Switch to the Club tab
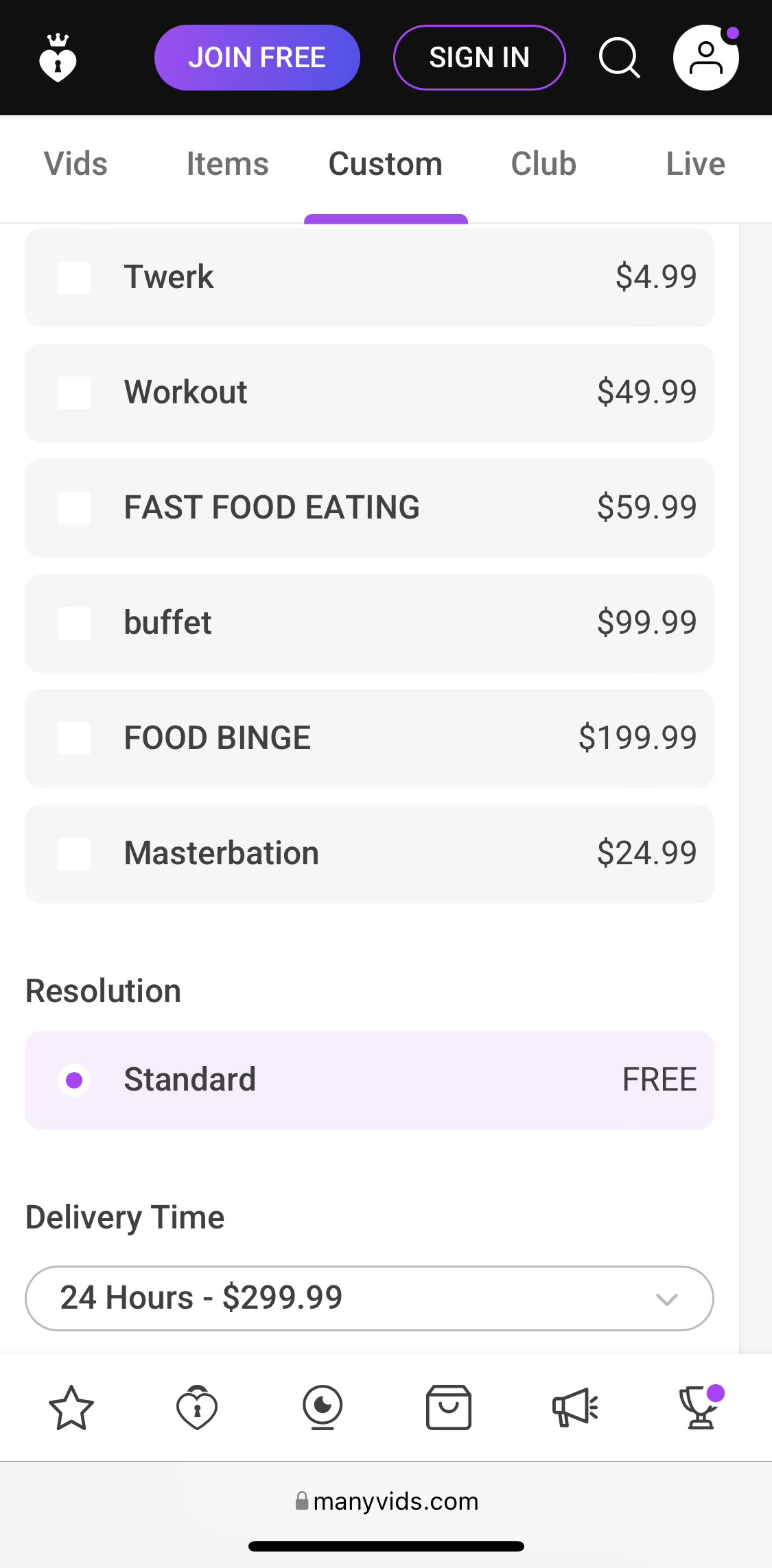Viewport: 772px width, 1568px height. tap(543, 165)
